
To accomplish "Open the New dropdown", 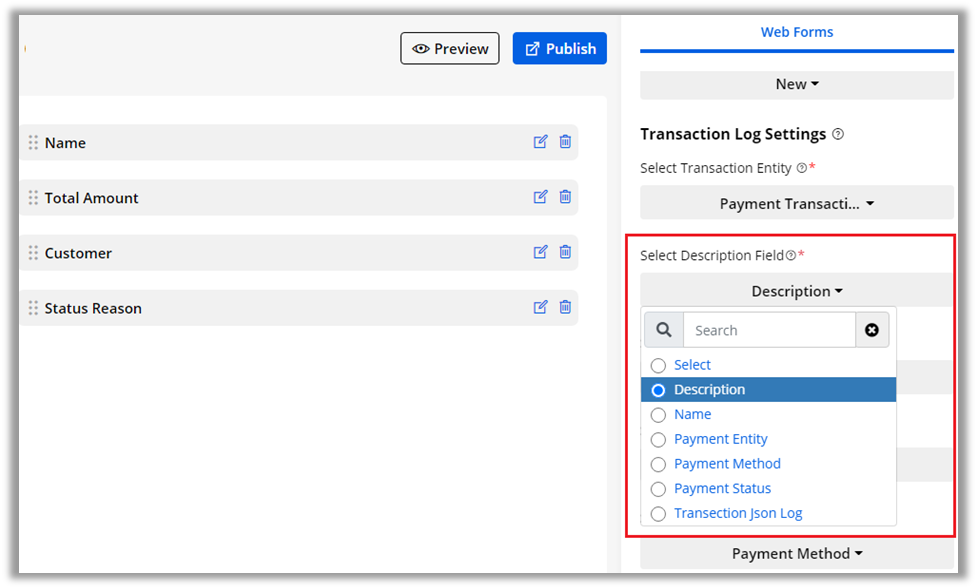I will click(796, 84).
